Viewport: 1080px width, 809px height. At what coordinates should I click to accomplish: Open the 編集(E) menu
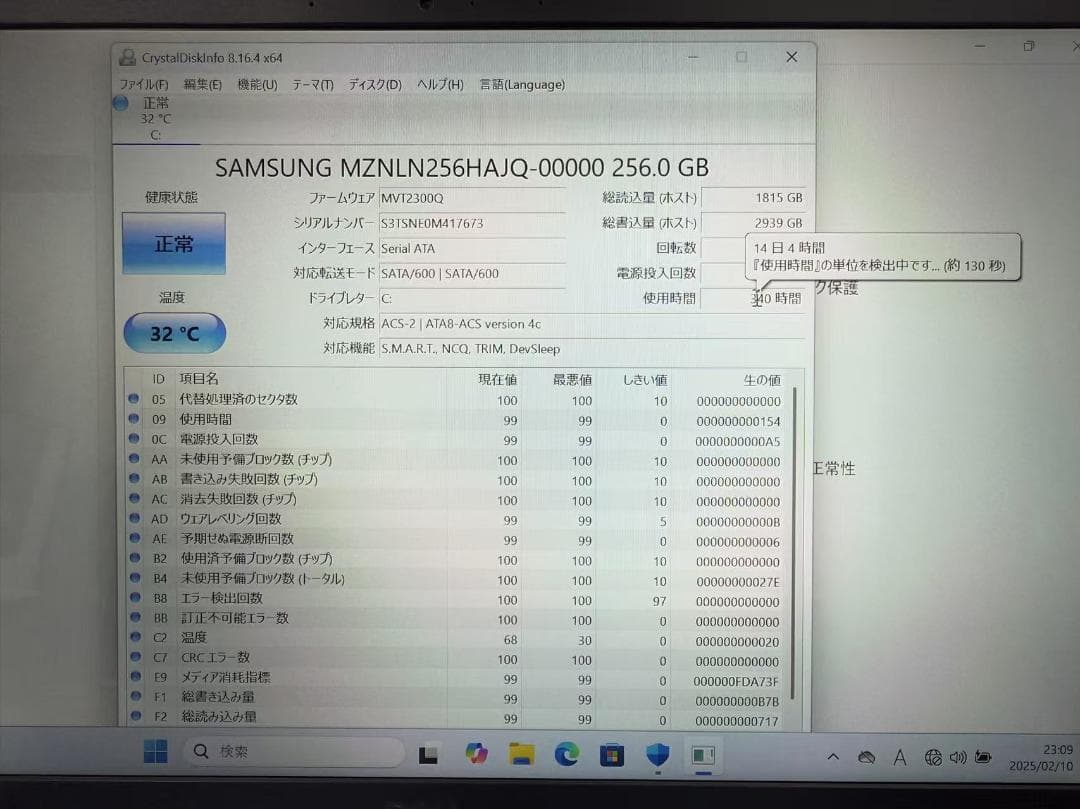[202, 85]
